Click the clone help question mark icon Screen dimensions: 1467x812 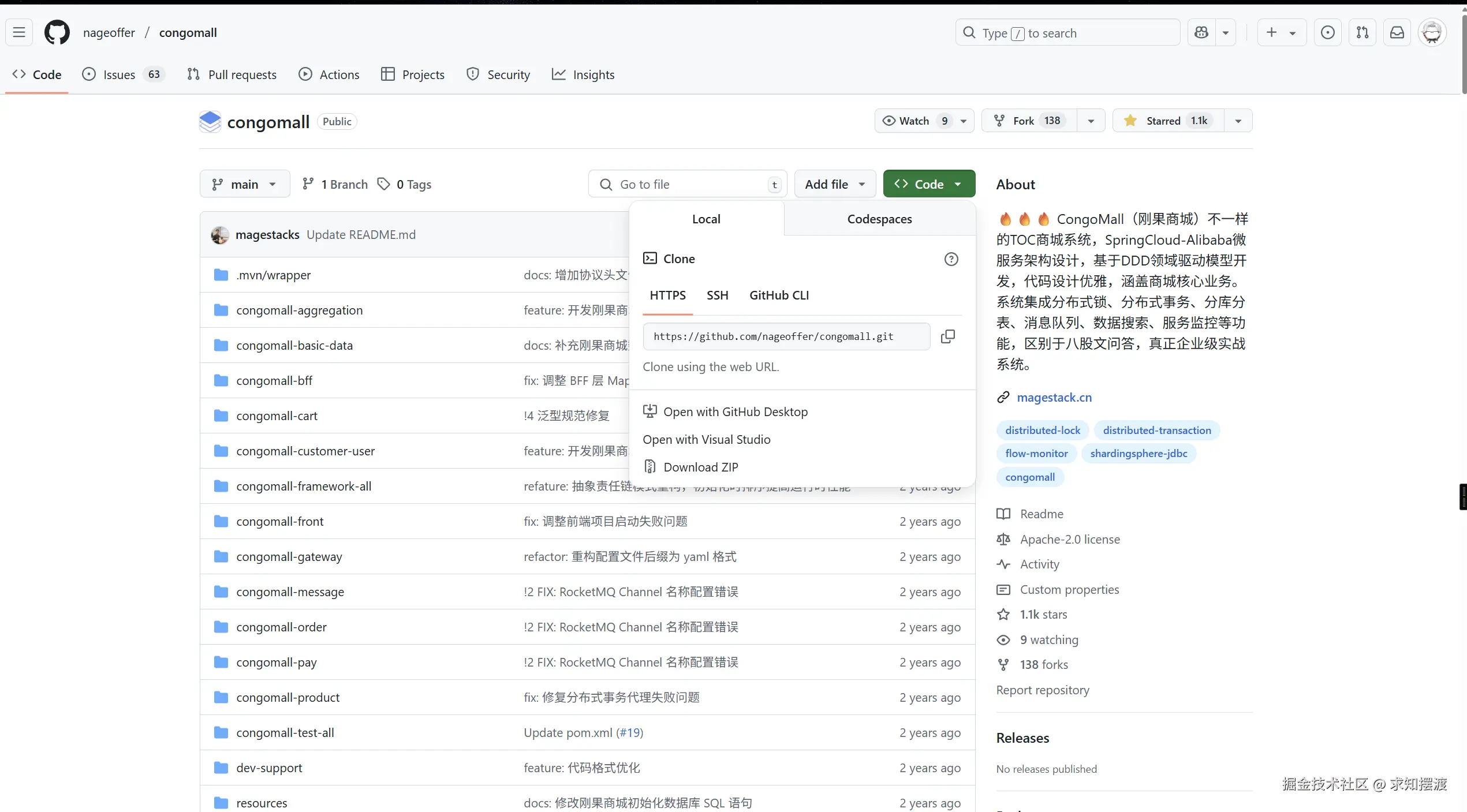(951, 259)
